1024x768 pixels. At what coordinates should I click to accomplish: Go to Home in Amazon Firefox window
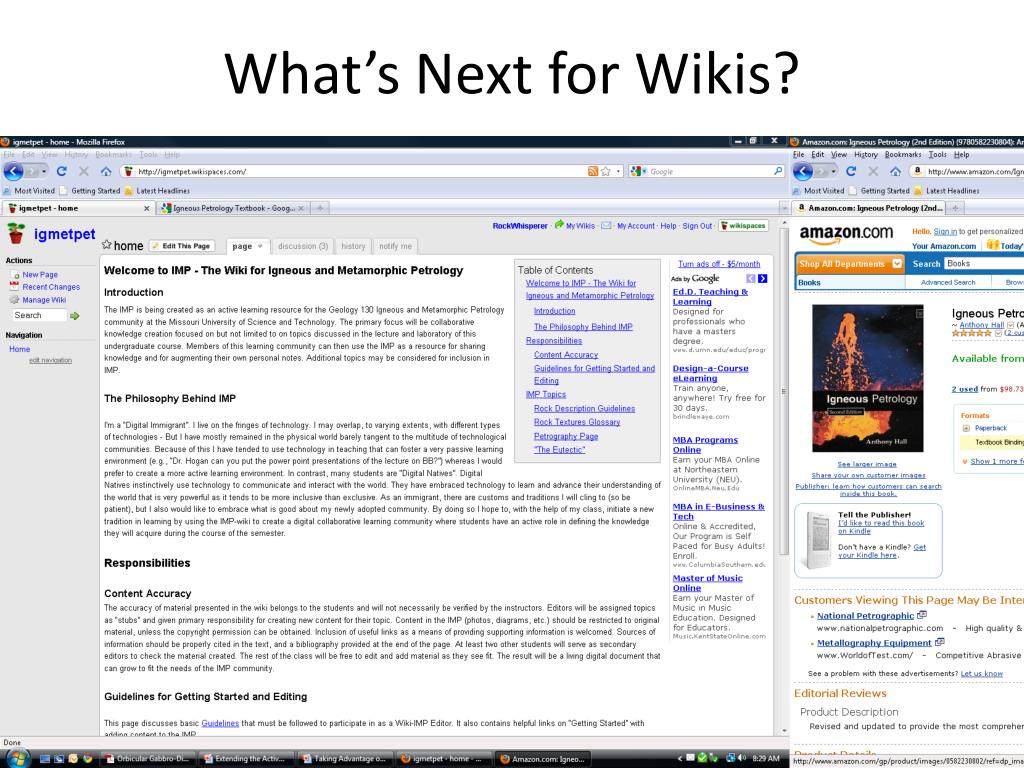(x=895, y=171)
